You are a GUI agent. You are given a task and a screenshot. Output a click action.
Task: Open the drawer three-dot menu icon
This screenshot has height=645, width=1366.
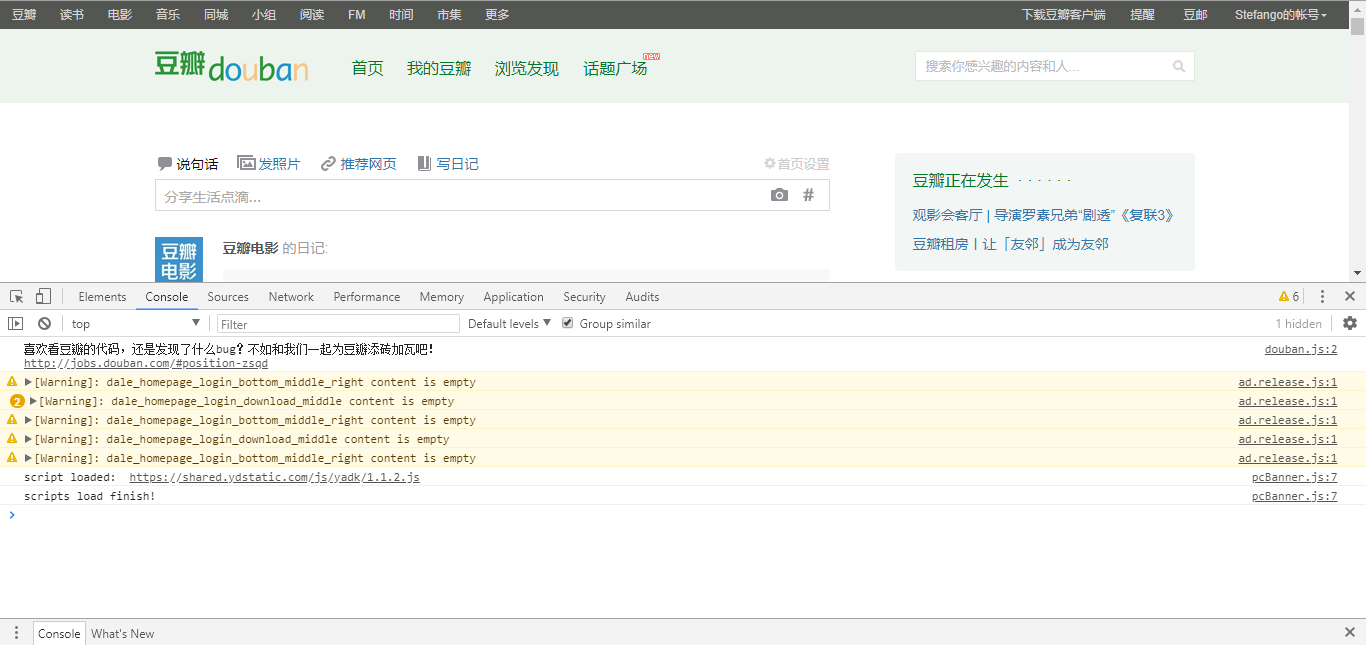(x=16, y=633)
